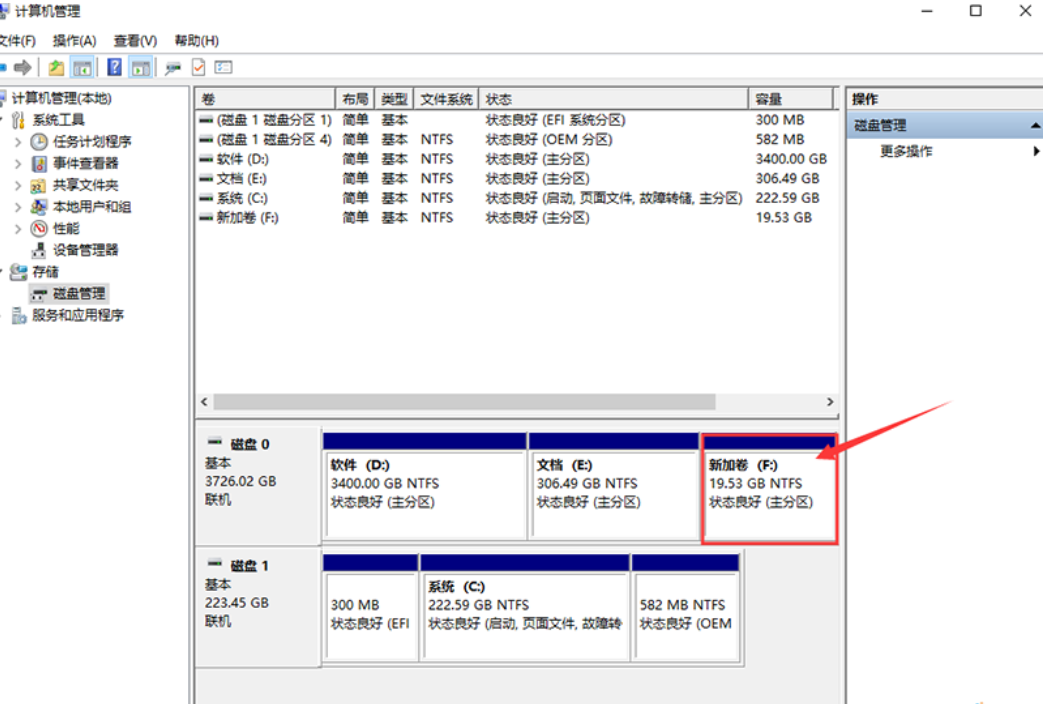The image size is (1046, 704).
Task: Click the 状态良好 (OEM 分区) status cell in the list
Action: pos(549,139)
